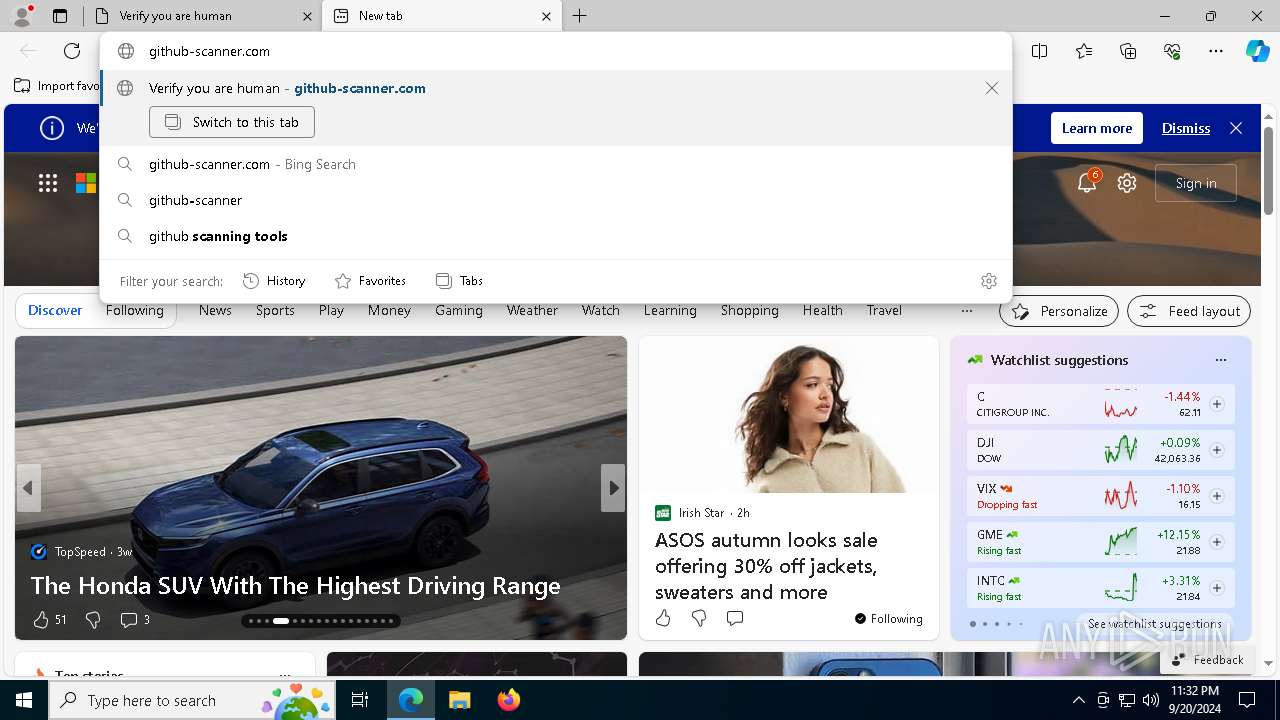Open Watchlist suggestions more options menu
1280x720 pixels.
(x=1220, y=360)
